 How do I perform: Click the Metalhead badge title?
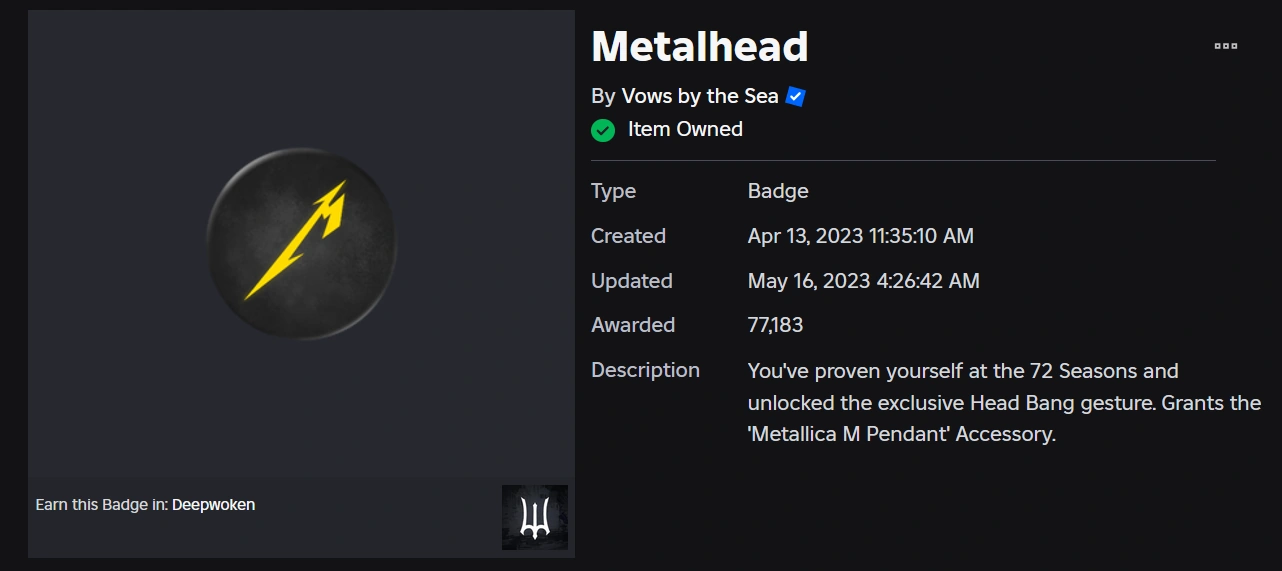click(700, 47)
